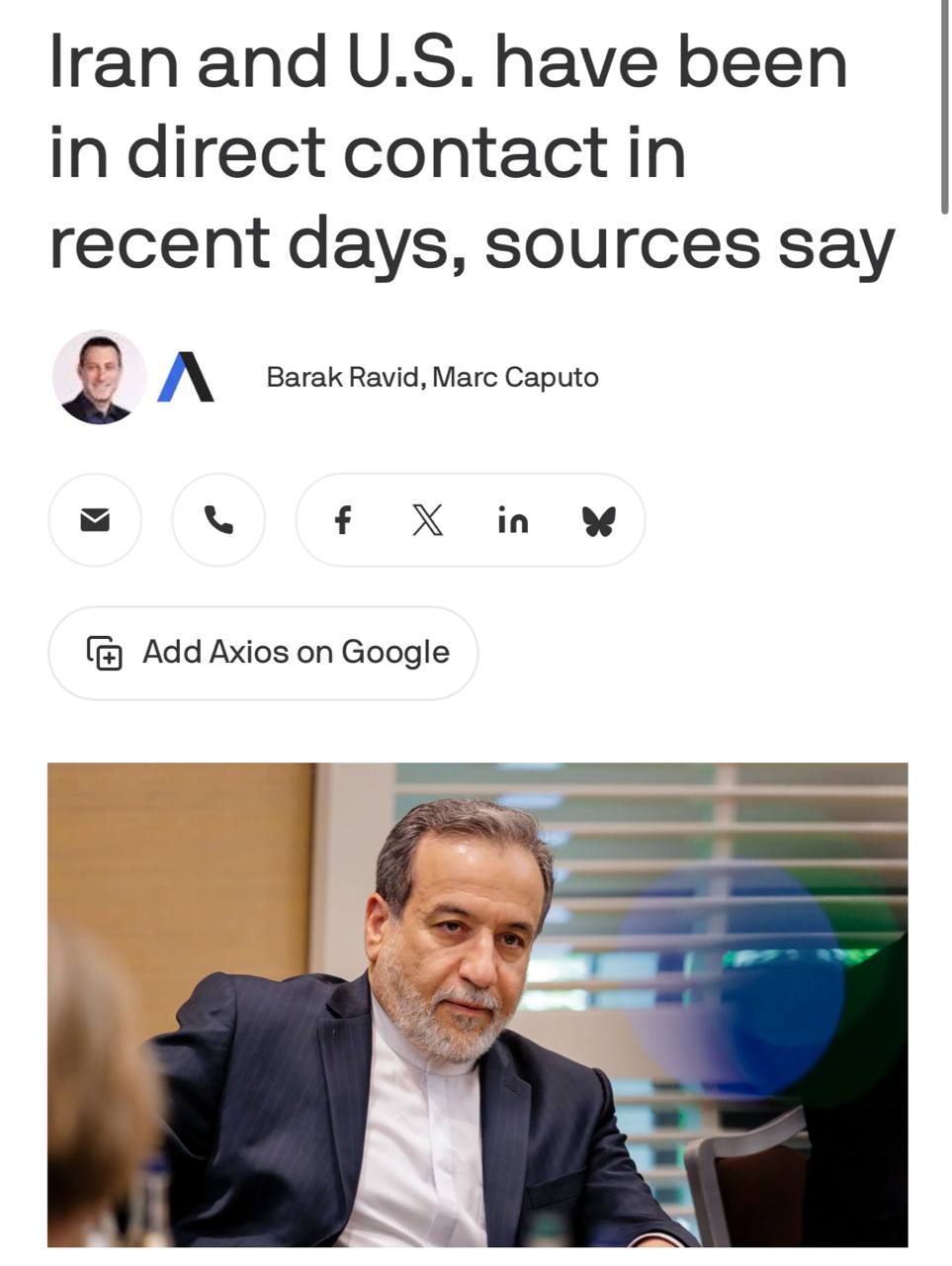Click the word Google in the add button
Screen dimensions: 952x1266
pos(395,653)
